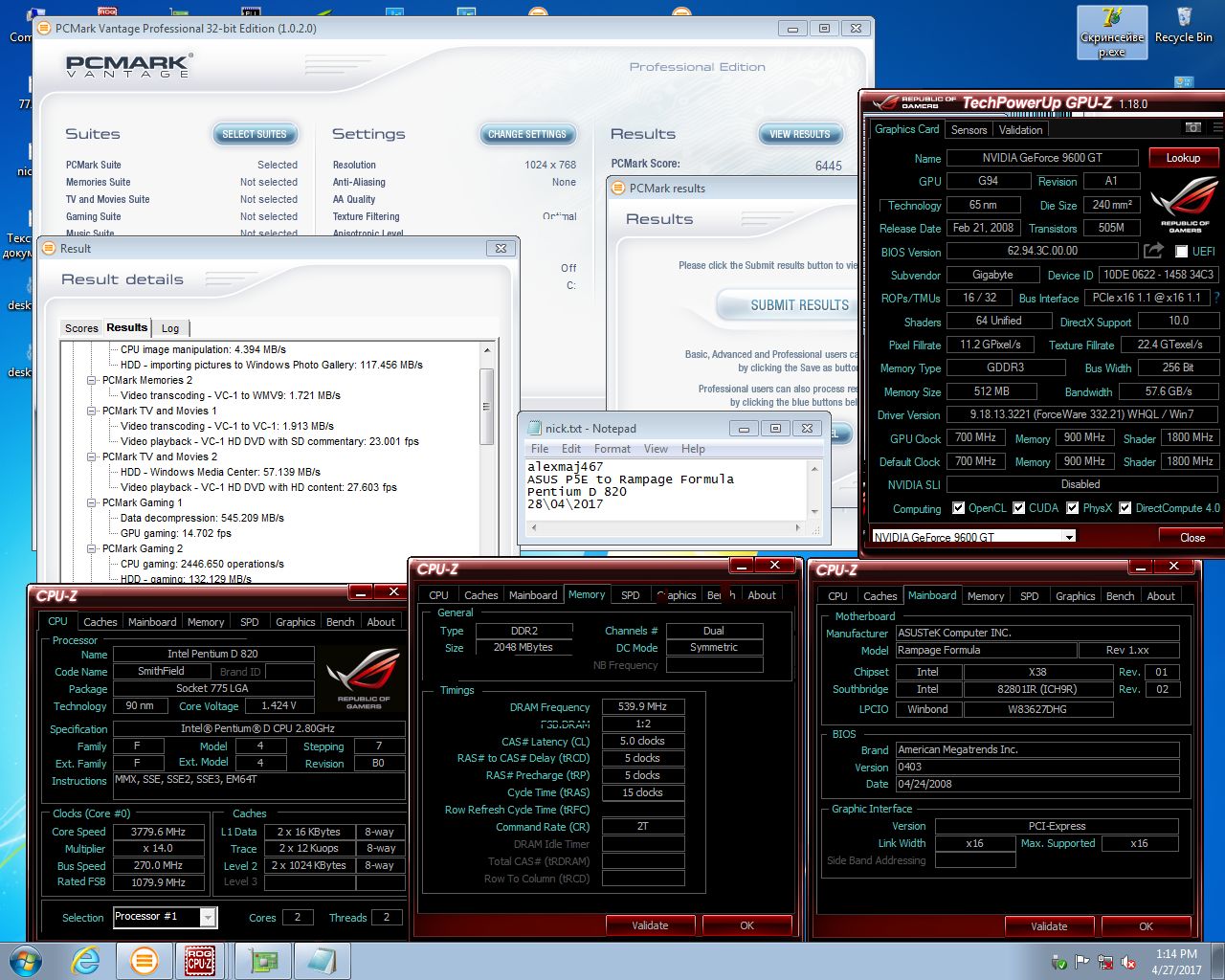The width and height of the screenshot is (1225, 980).
Task: Click the Bus Interface question mark icon
Action: (1216, 298)
